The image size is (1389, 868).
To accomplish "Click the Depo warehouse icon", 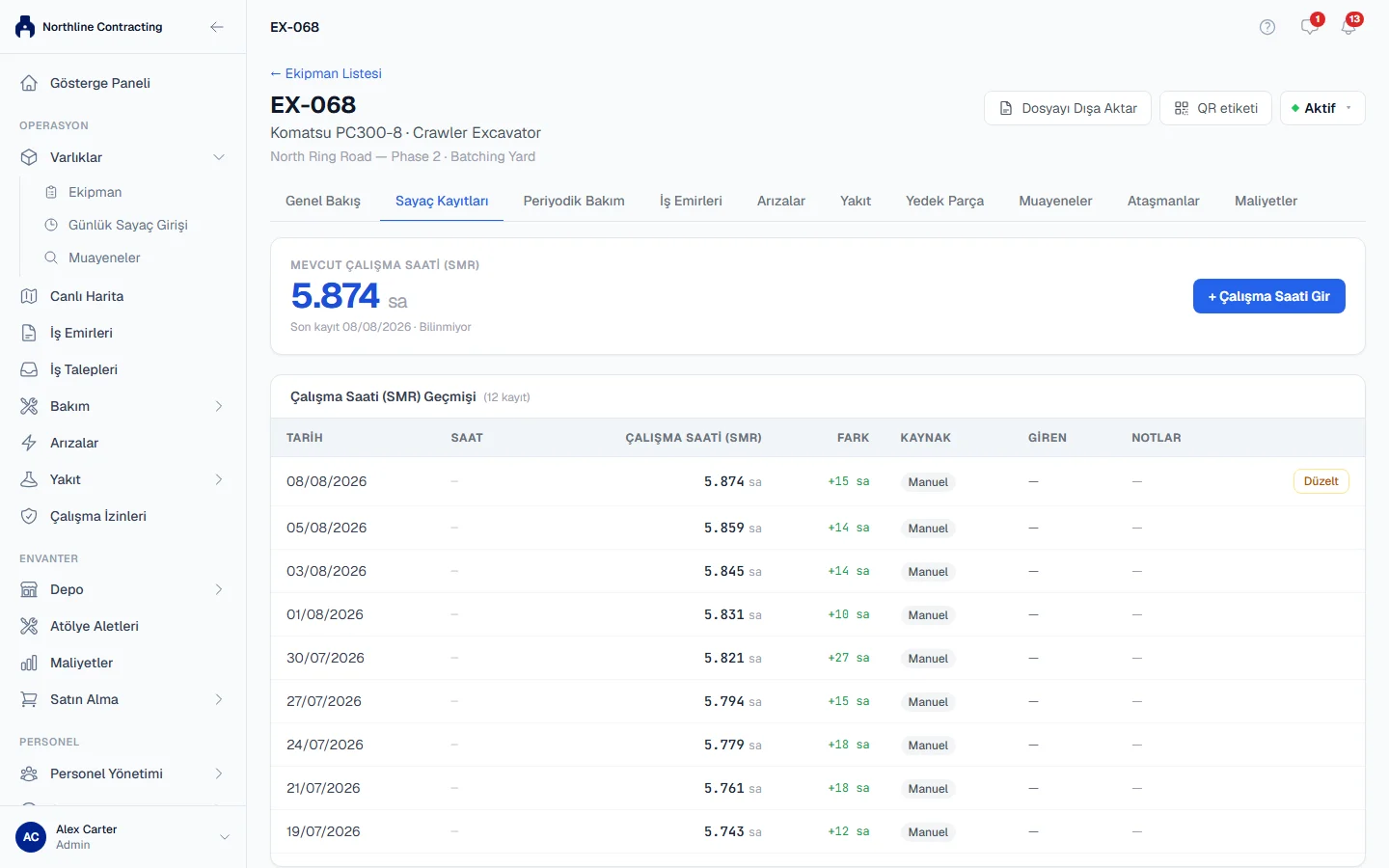I will [29, 589].
